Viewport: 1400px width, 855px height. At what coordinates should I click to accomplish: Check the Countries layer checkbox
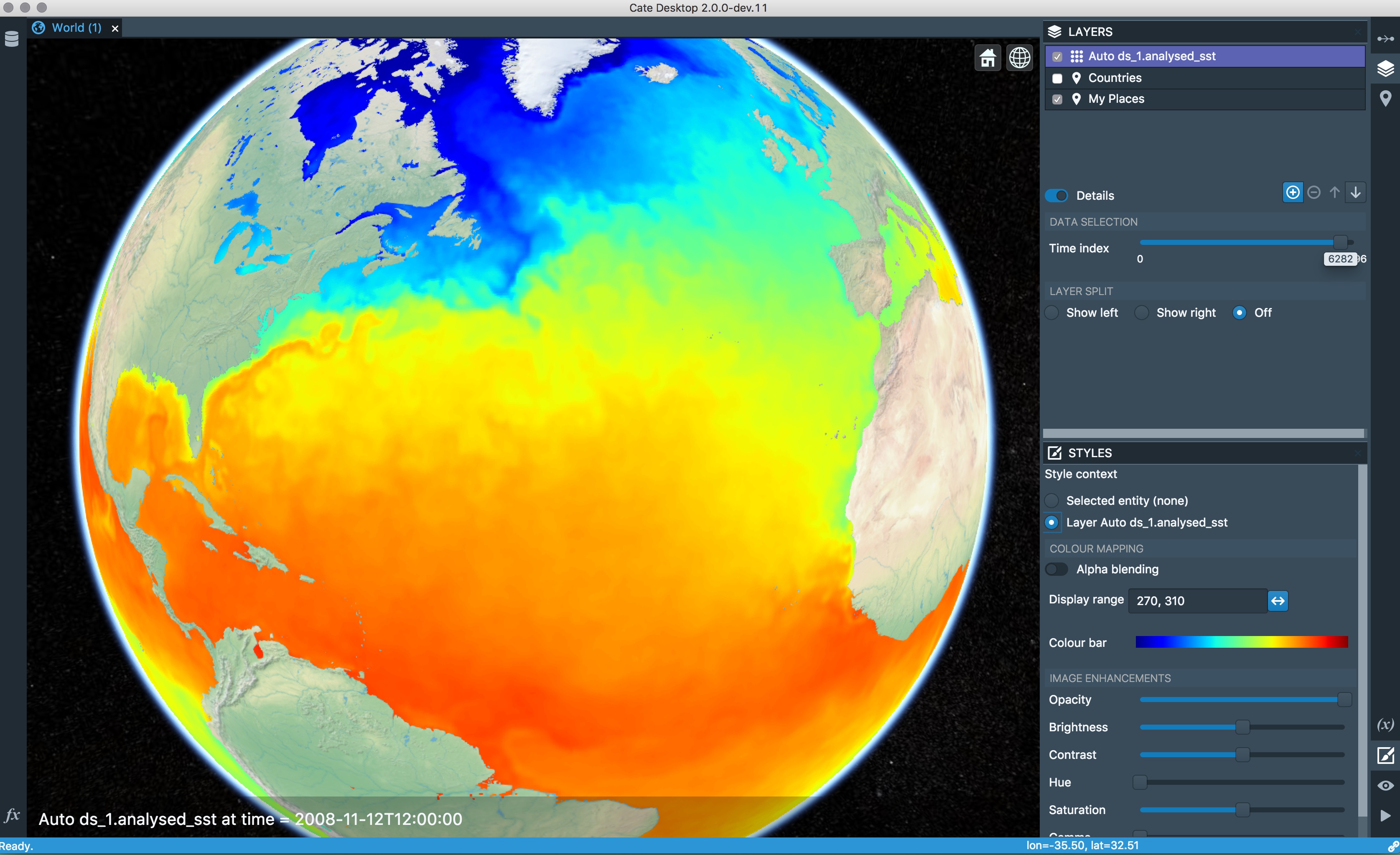click(1057, 79)
